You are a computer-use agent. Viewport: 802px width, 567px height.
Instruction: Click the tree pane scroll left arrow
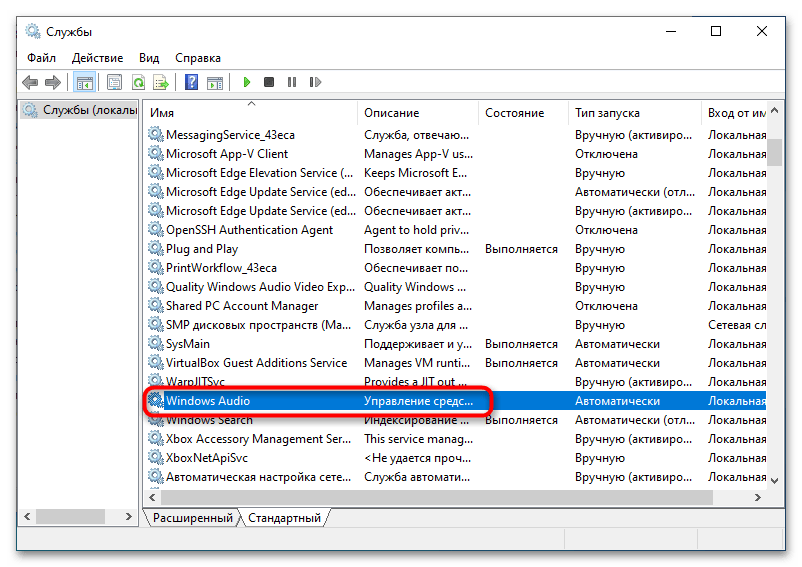[x=27, y=516]
